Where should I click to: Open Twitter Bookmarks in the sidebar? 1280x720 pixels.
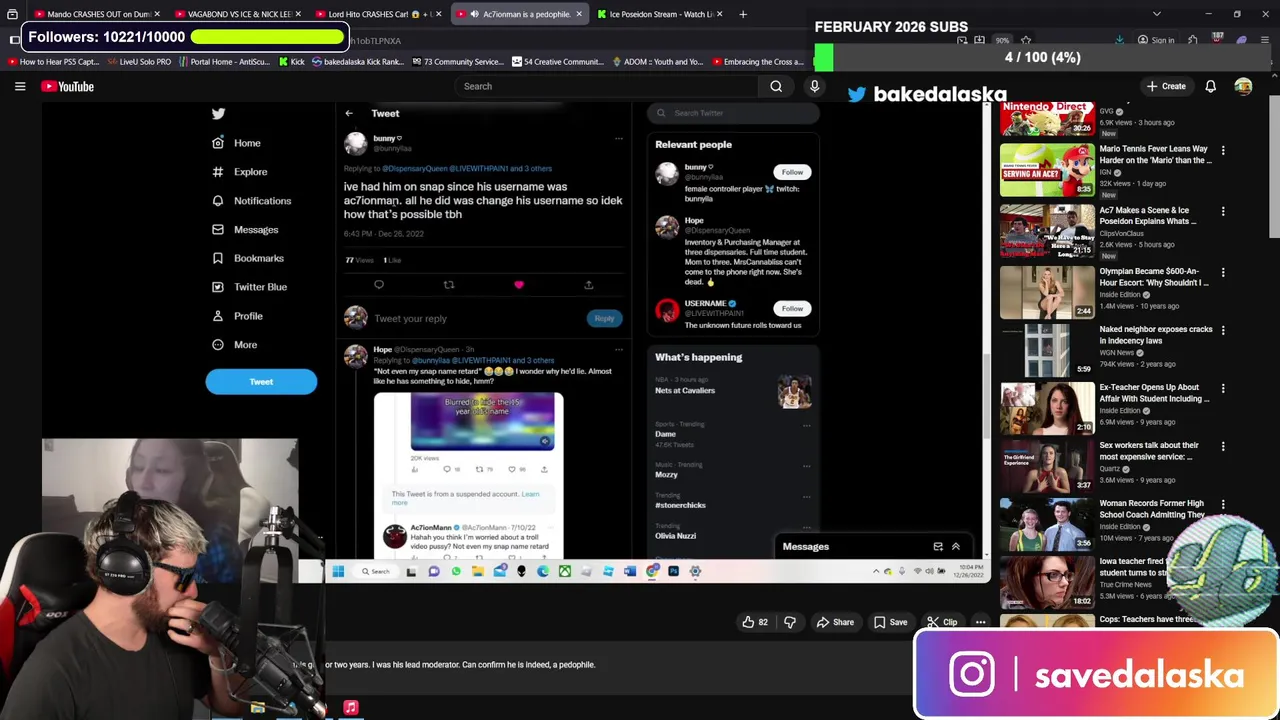(x=248, y=259)
